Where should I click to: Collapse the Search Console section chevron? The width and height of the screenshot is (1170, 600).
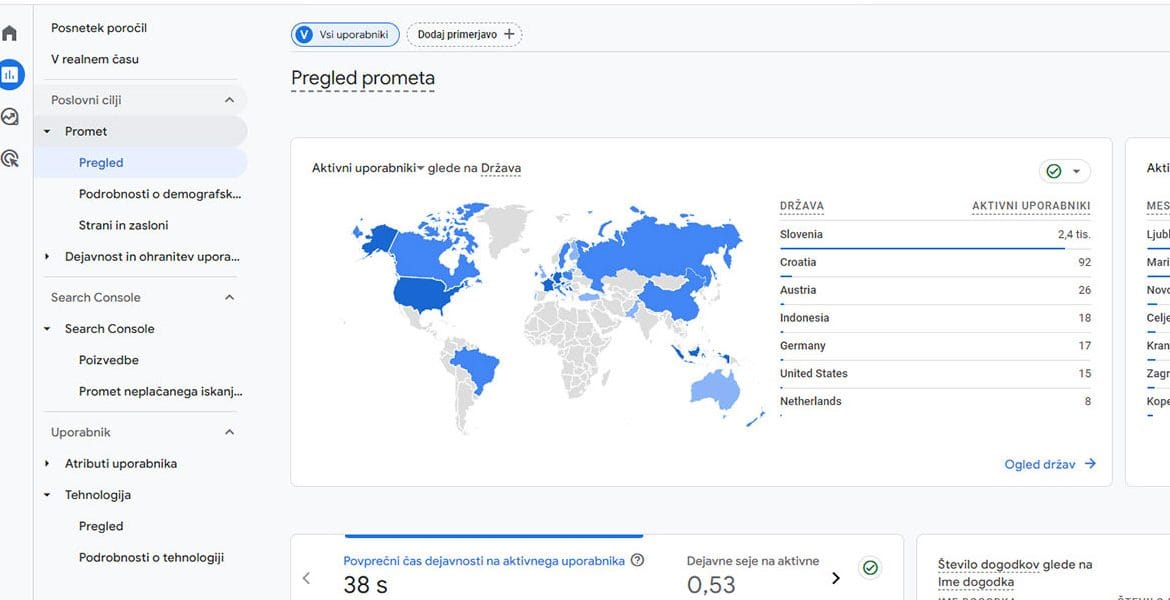[229, 297]
